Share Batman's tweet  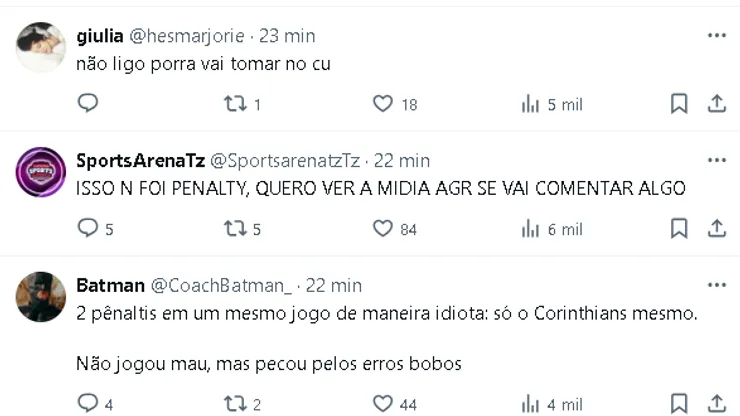[717, 404]
